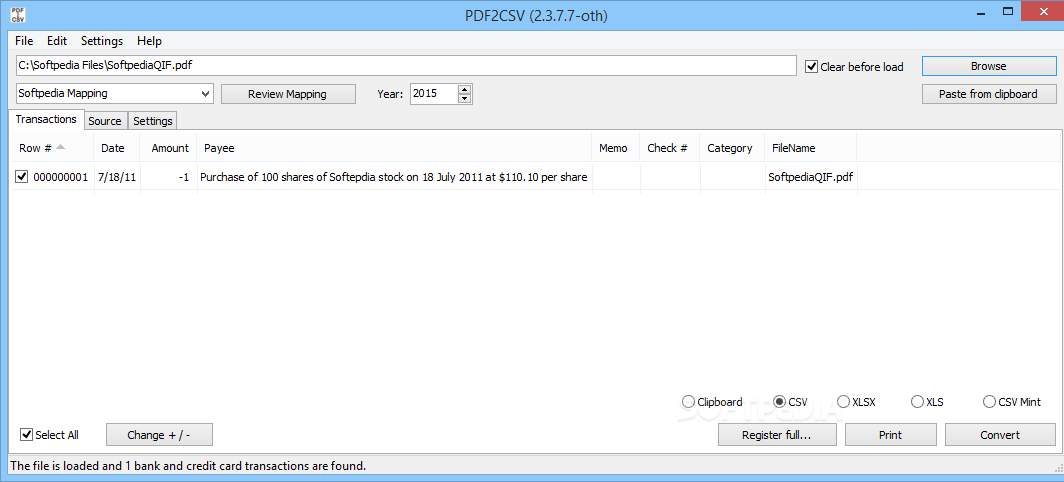Click the Payee column header

[394, 148]
